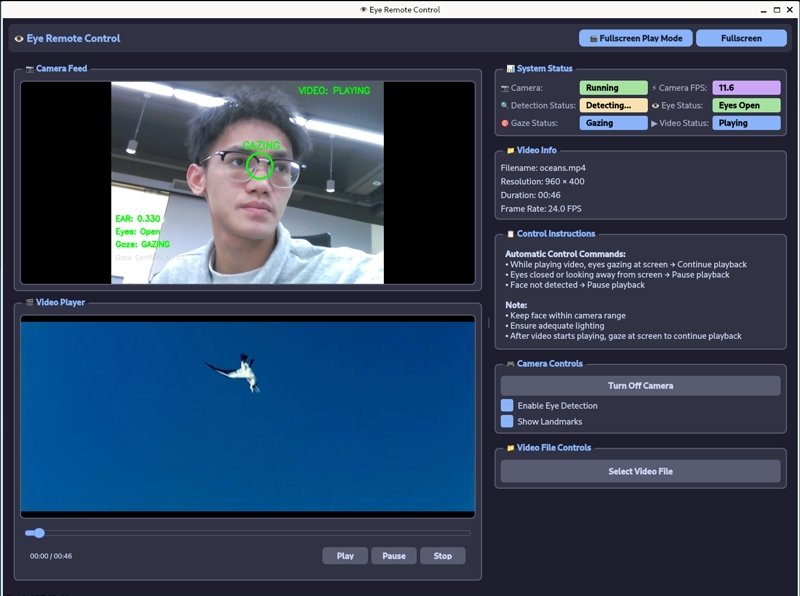800x596 pixels.
Task: Toggle the Show Landmarks checkbox
Action: click(507, 422)
